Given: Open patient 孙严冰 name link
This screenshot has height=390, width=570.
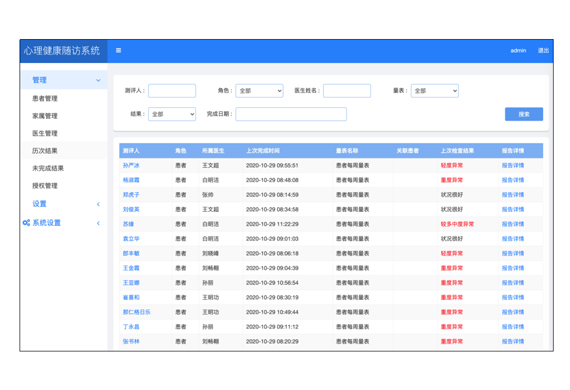Looking at the screenshot, I should (x=131, y=165).
